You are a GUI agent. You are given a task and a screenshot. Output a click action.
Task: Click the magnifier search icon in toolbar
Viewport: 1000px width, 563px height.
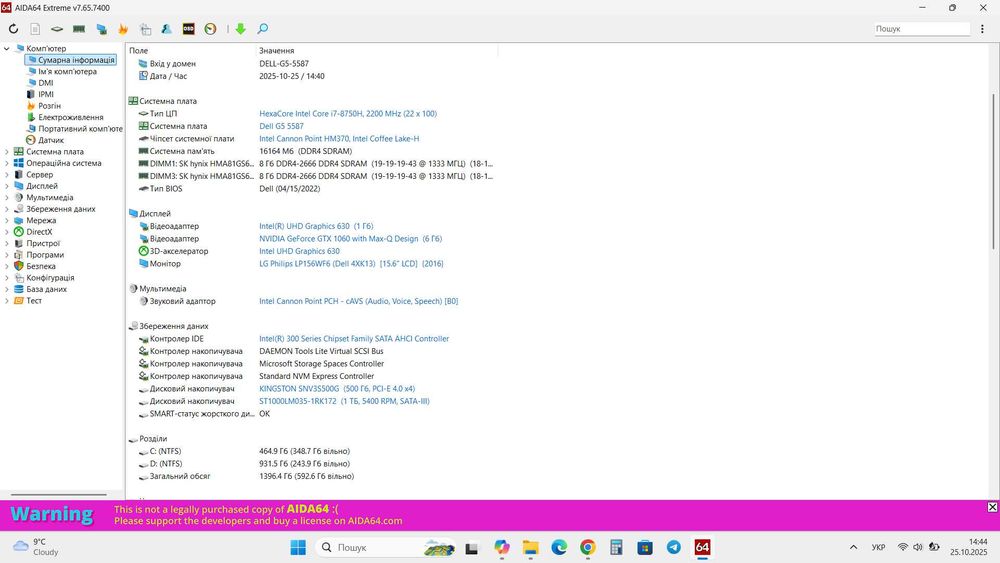pos(263,29)
